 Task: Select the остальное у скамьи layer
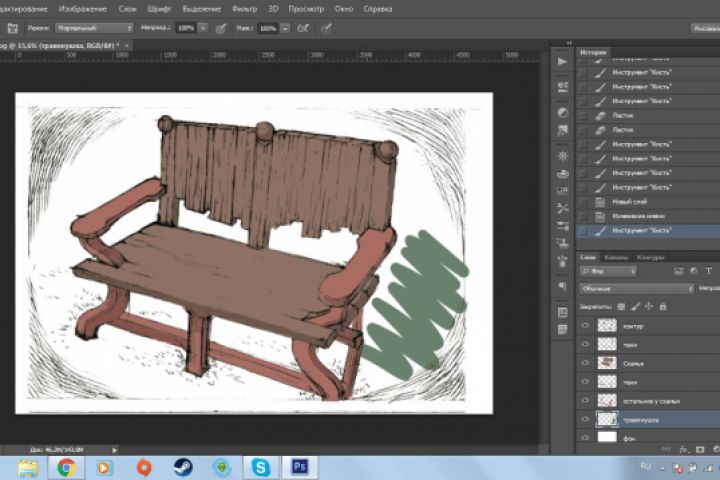[650, 400]
